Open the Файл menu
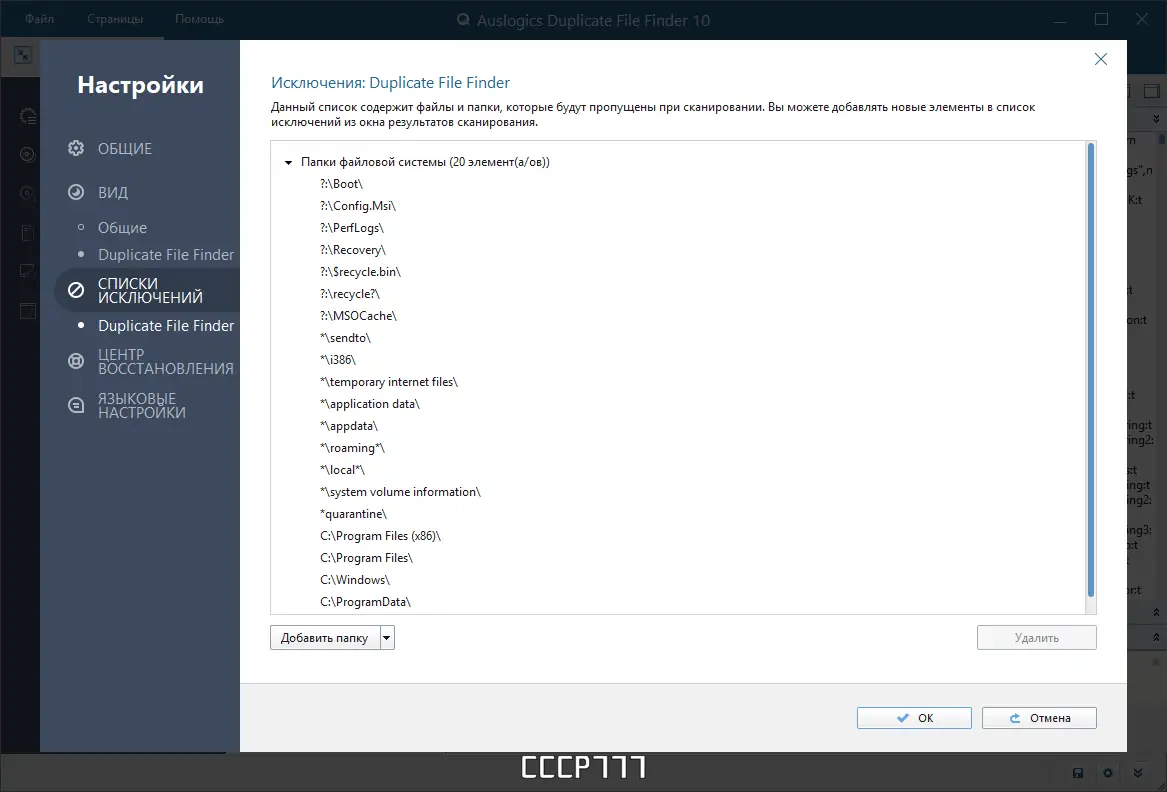 click(x=39, y=18)
